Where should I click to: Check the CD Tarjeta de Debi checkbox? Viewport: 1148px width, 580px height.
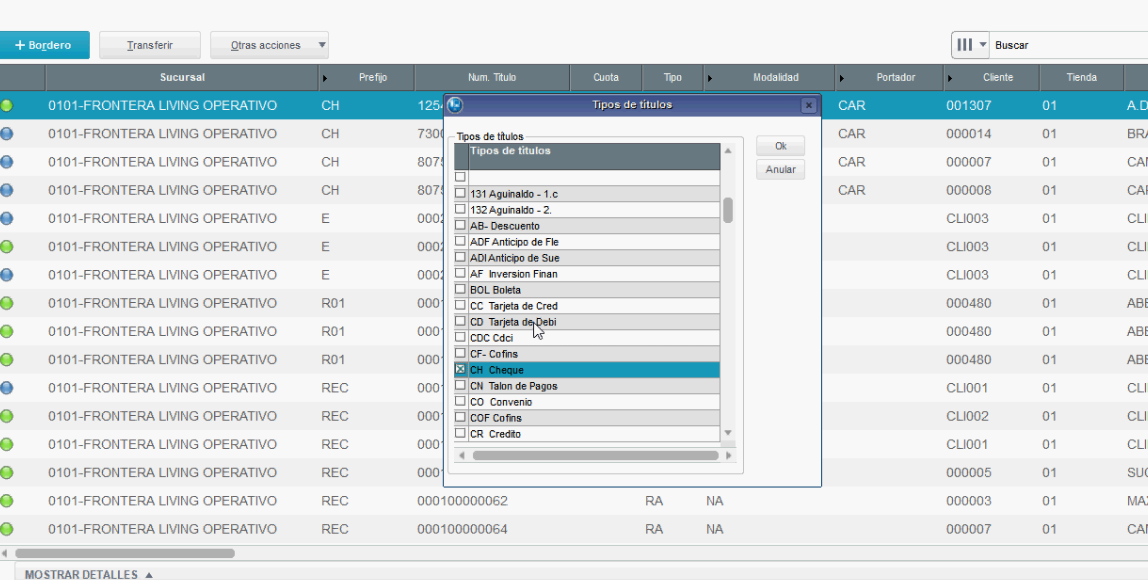(461, 321)
